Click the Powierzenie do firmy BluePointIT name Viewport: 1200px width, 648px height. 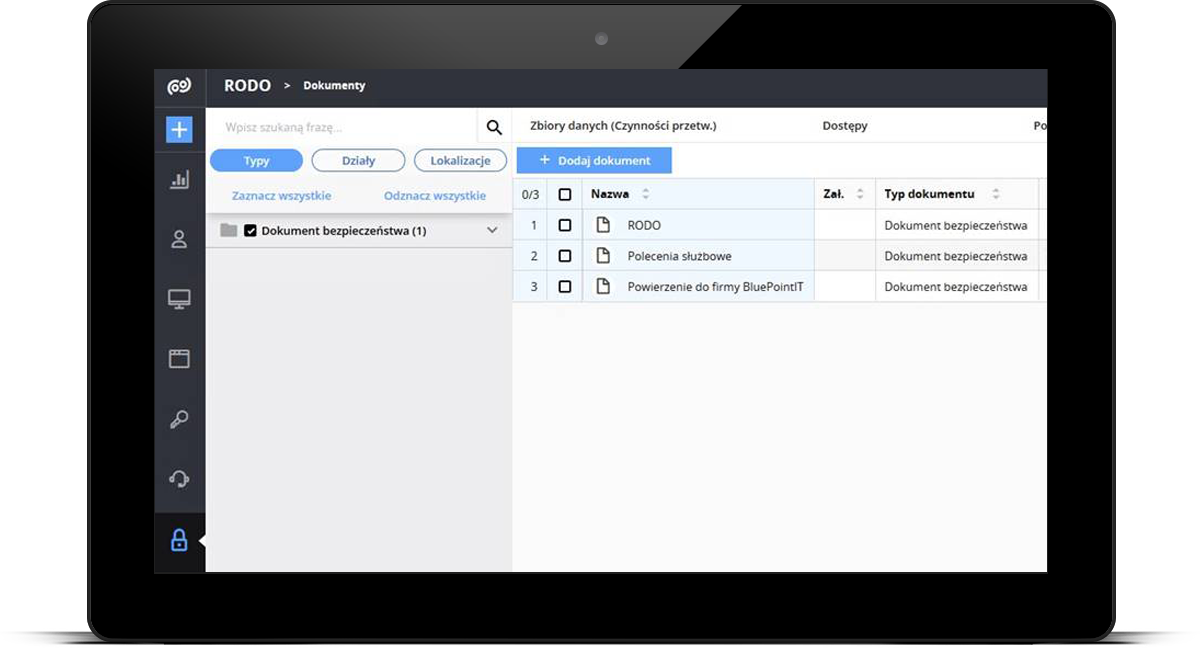[x=715, y=287]
